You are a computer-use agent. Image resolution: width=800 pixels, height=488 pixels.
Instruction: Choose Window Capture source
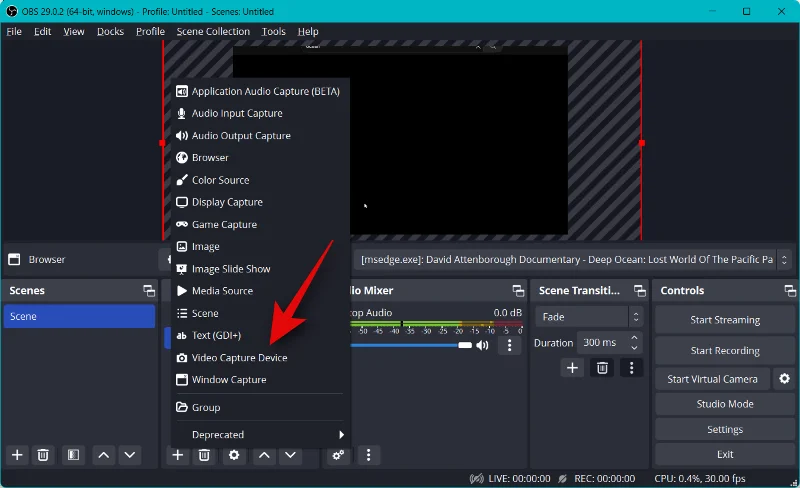260,380
